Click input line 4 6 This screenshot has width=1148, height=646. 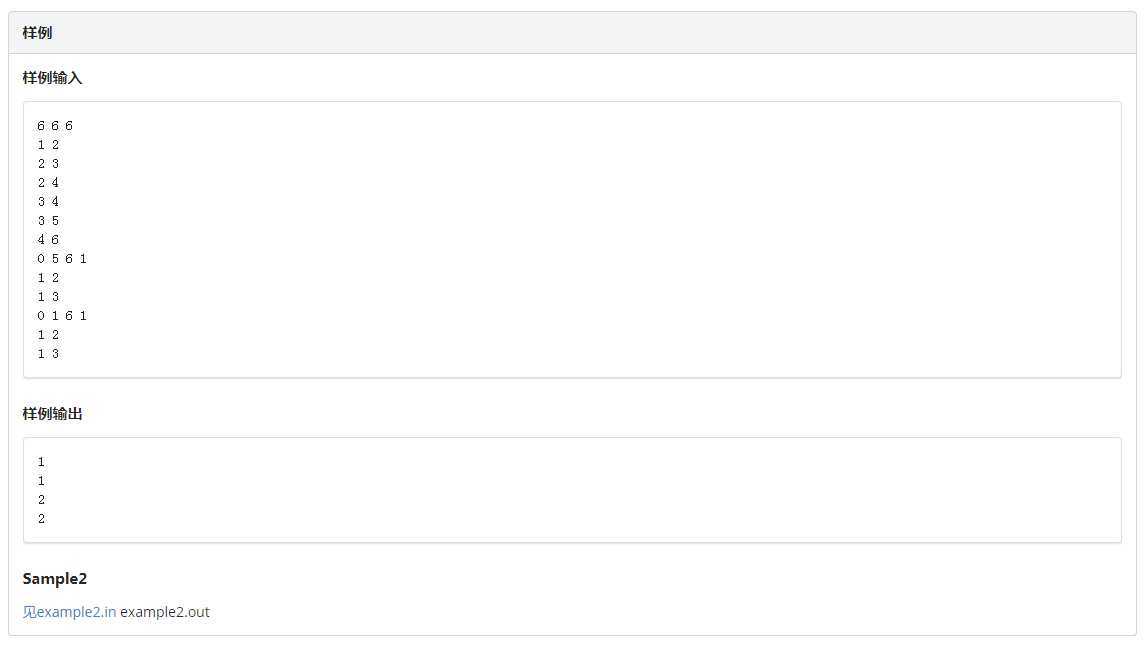pos(48,240)
